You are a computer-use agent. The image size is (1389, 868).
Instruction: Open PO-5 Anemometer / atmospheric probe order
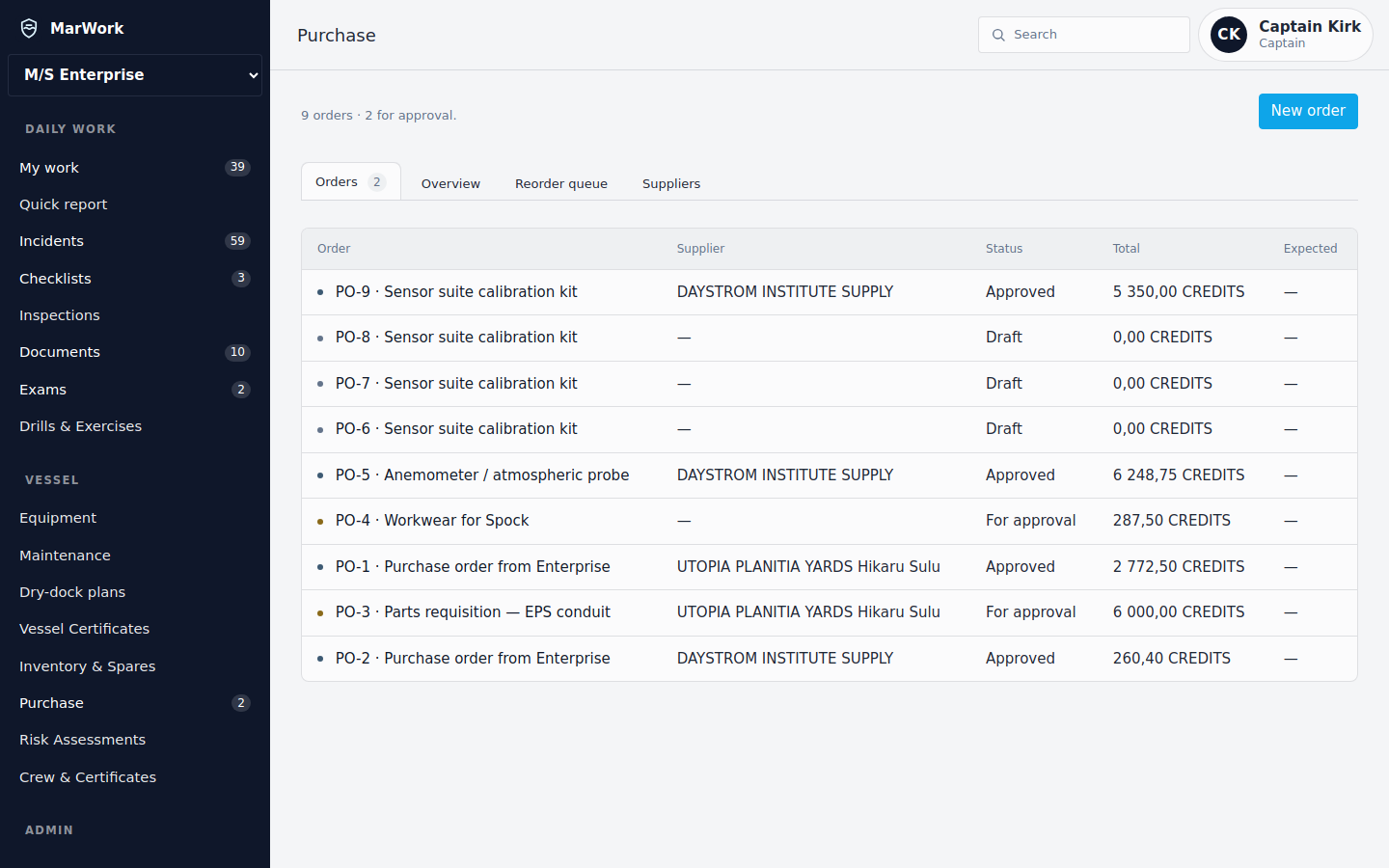(830, 475)
